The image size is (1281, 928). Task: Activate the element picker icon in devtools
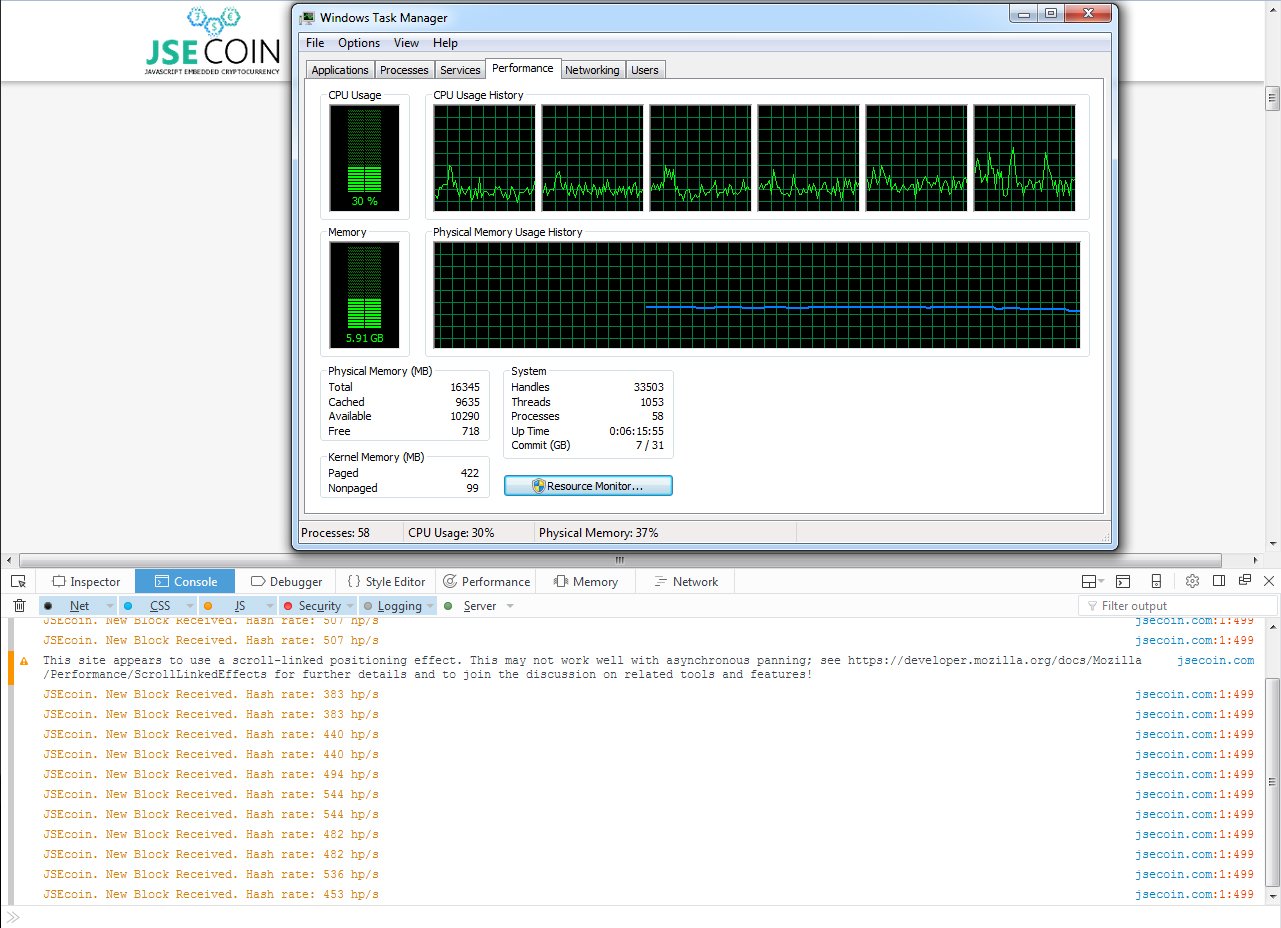click(18, 581)
